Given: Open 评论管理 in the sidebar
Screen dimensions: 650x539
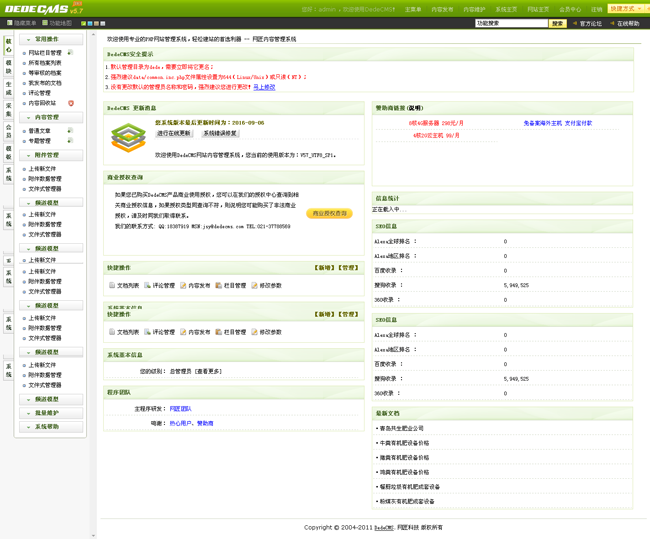Looking at the screenshot, I should [39, 93].
